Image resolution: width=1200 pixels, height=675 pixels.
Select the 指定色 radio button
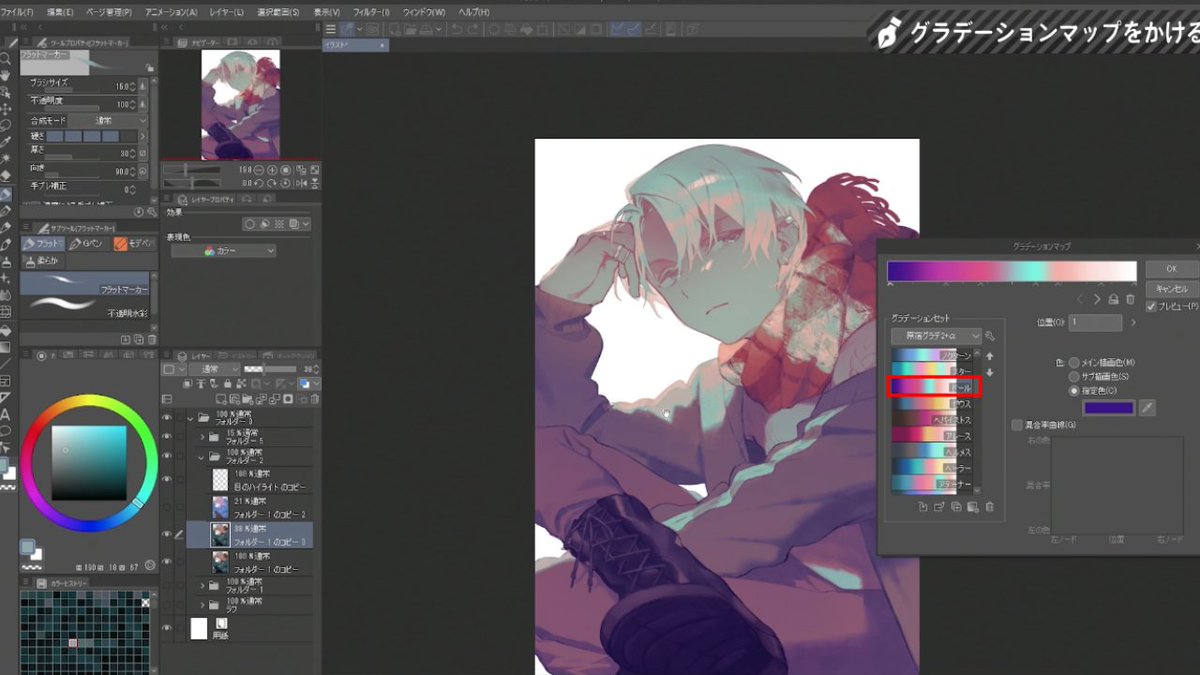(1075, 391)
